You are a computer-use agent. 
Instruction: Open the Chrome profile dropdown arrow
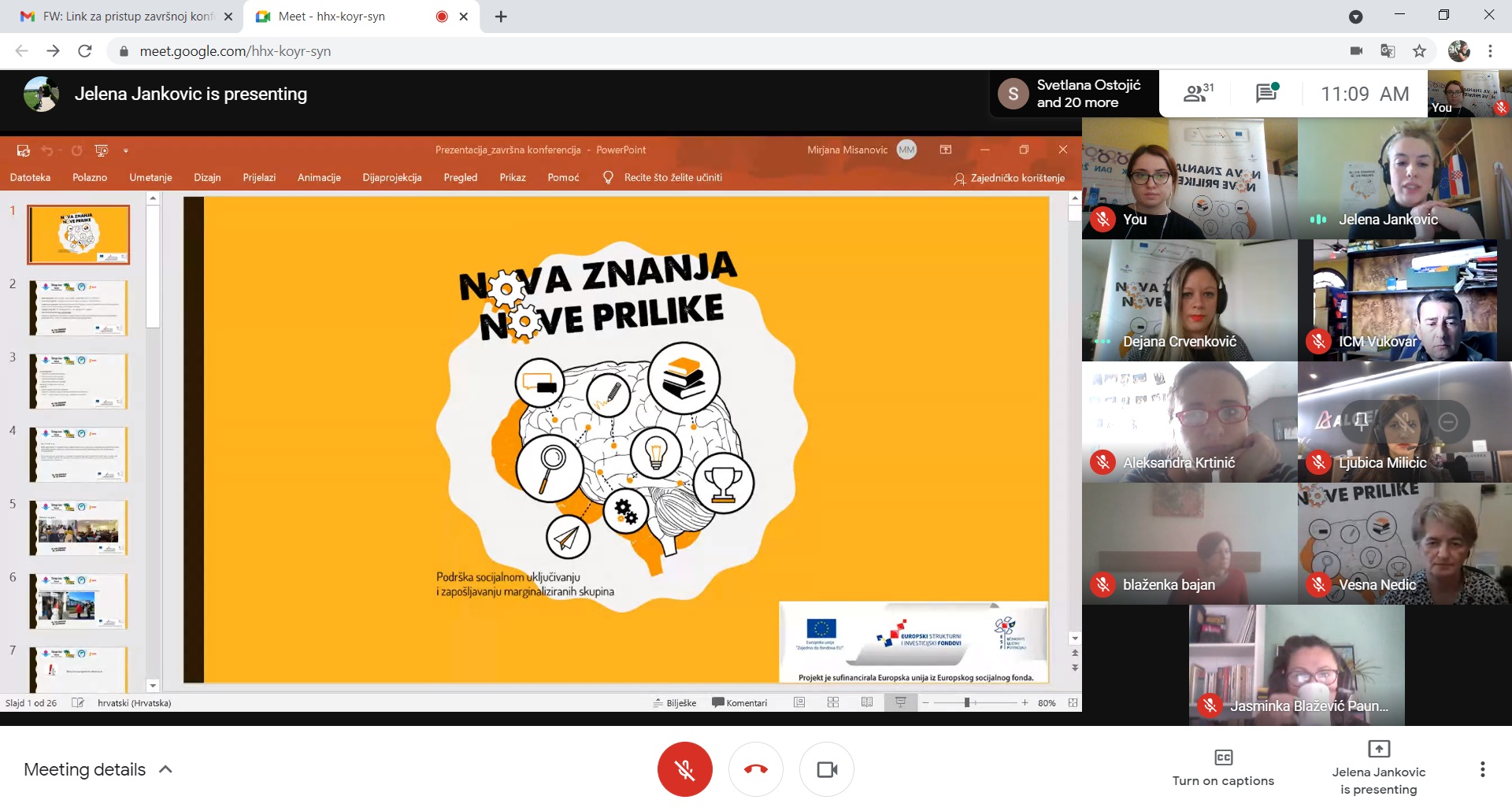point(1355,17)
